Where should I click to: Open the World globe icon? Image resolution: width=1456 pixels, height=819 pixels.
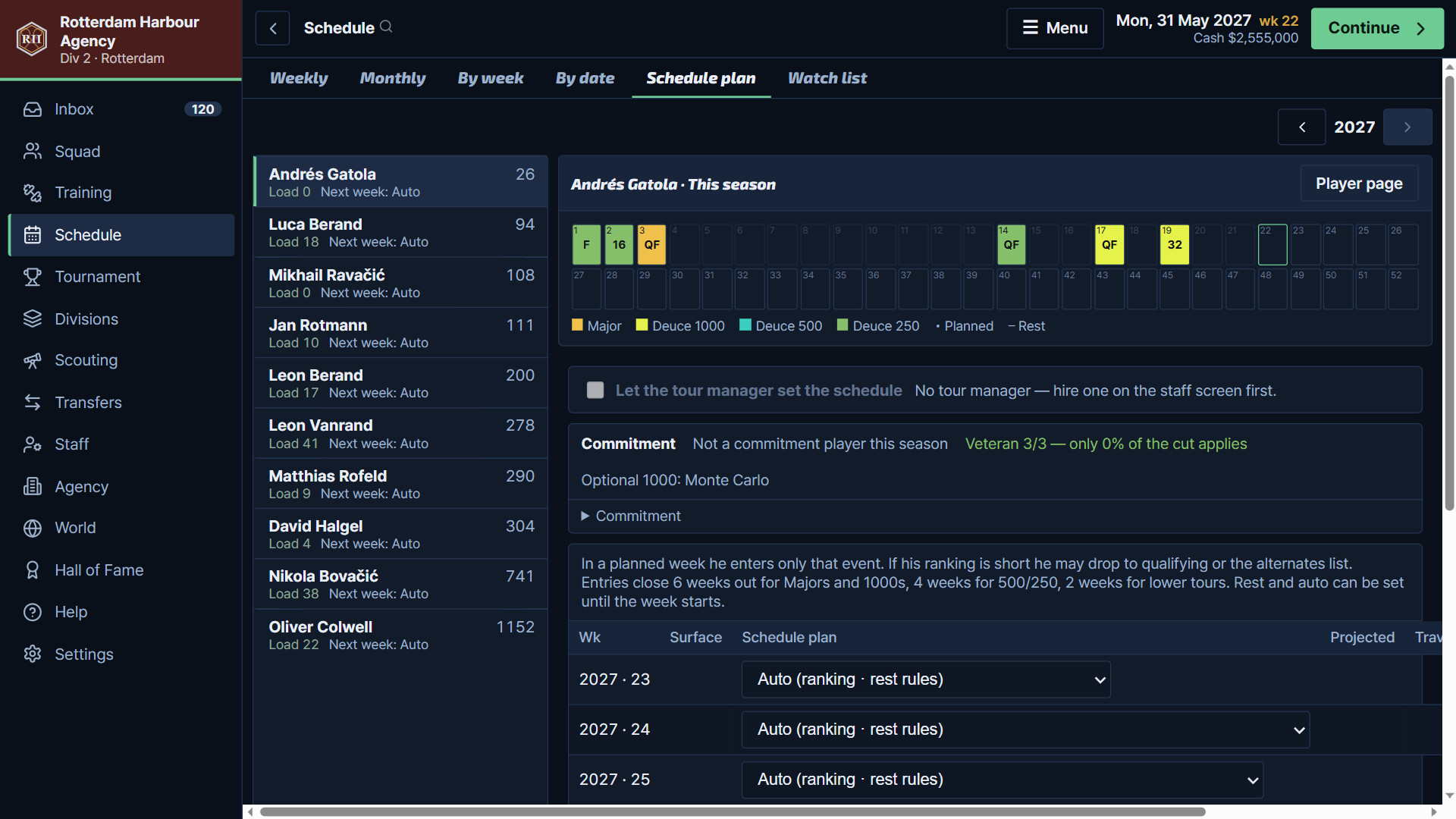click(x=33, y=528)
